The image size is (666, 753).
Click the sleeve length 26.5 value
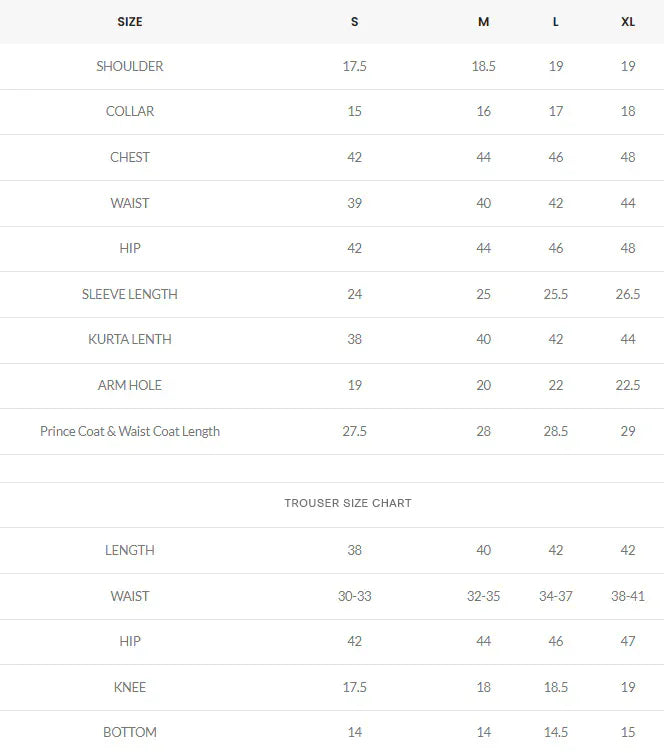628,294
